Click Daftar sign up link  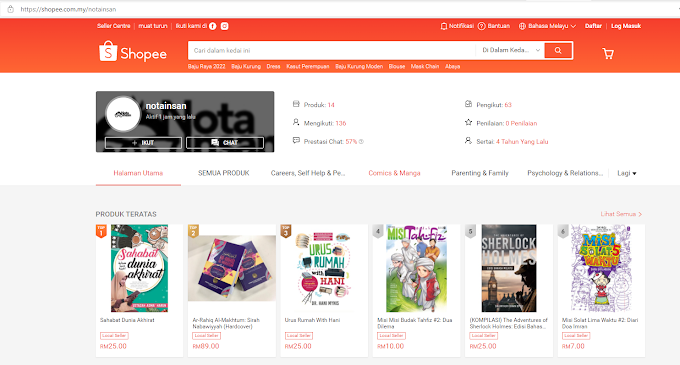point(593,26)
